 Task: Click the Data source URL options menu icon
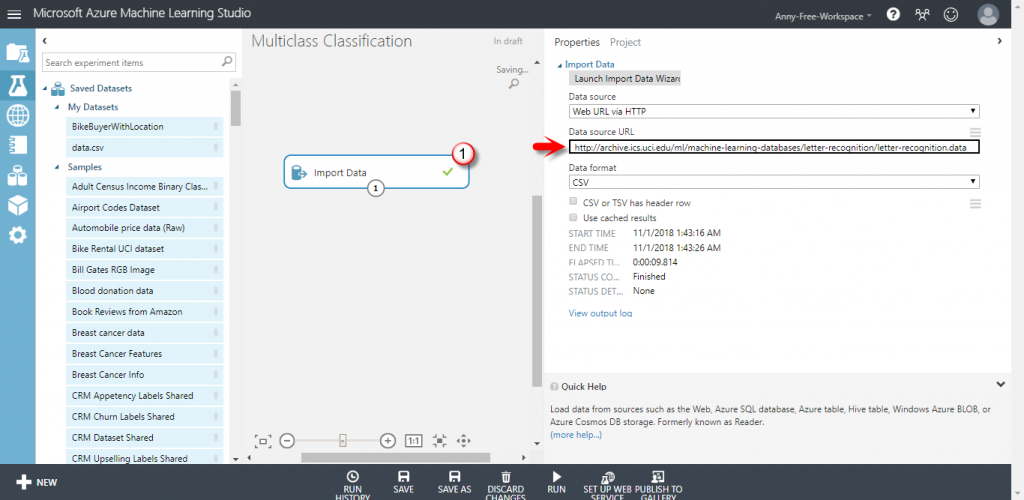pyautogui.click(x=975, y=133)
